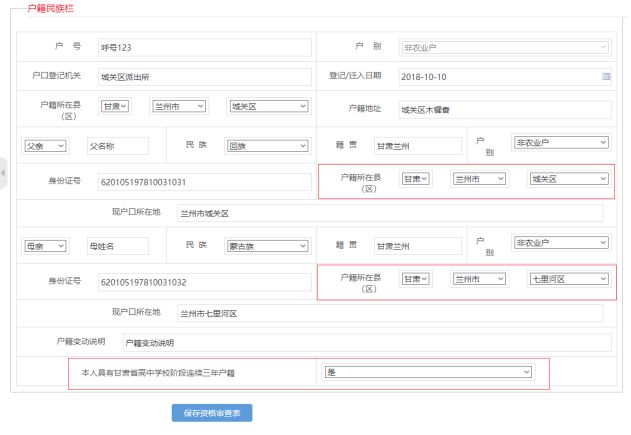
Task: Open the mother's province dropdown showing 甘肃
Action: 416,279
